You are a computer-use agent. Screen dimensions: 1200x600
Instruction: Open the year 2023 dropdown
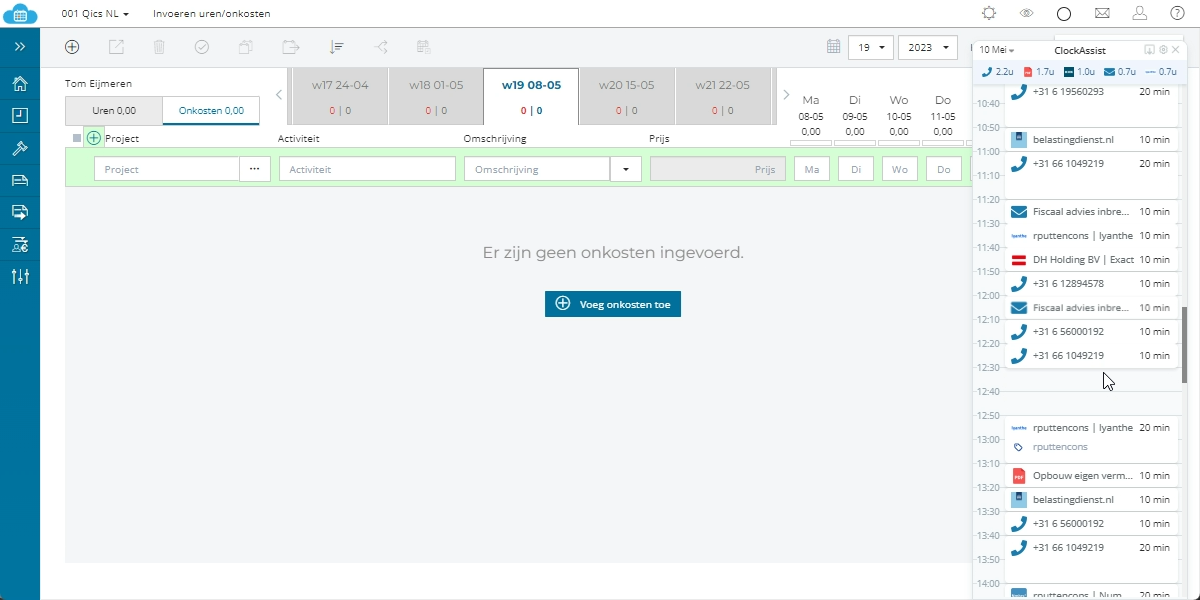point(928,47)
